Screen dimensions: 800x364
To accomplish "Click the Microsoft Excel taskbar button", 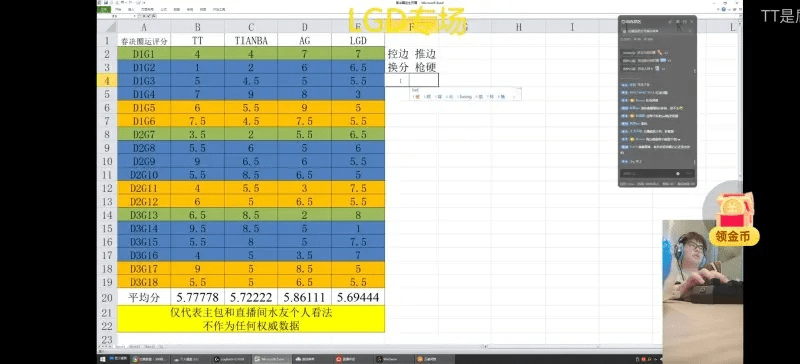I will pos(272,359).
